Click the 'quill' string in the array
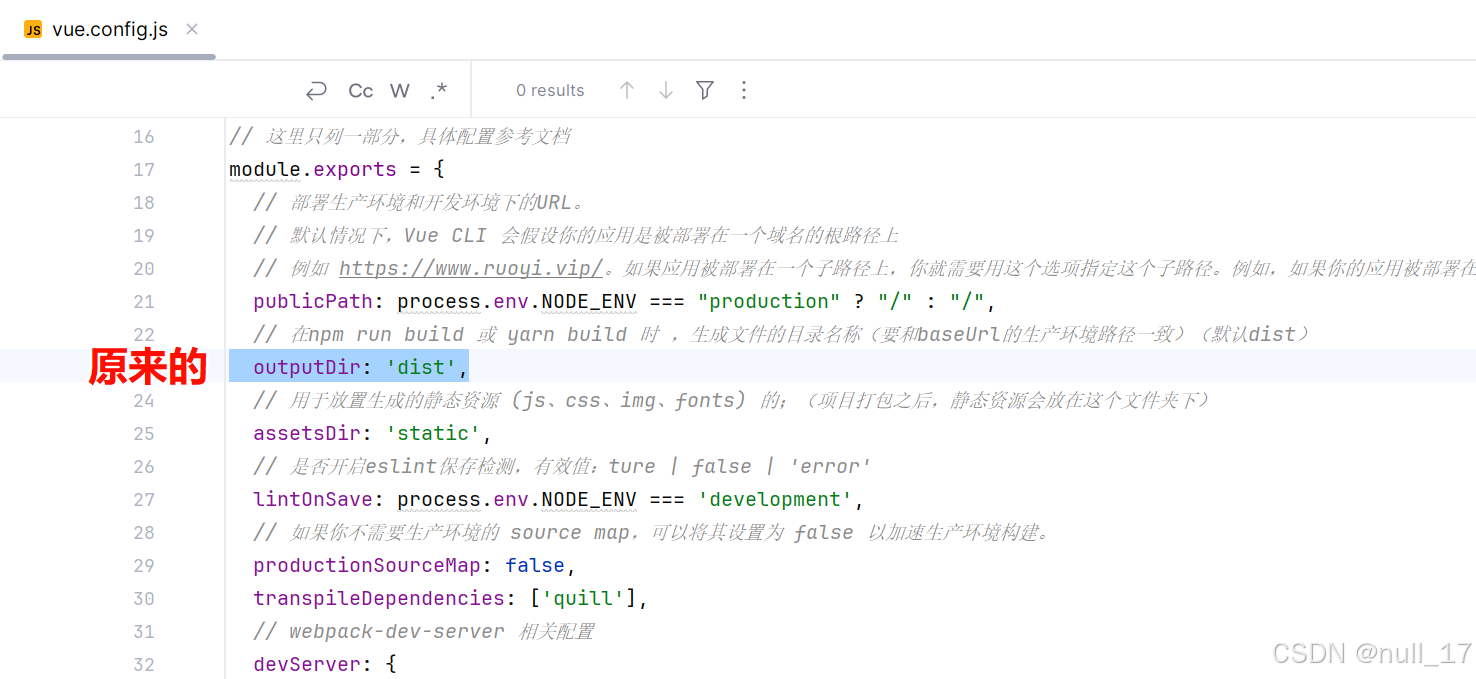The width and height of the screenshot is (1476, 679). click(x=583, y=598)
